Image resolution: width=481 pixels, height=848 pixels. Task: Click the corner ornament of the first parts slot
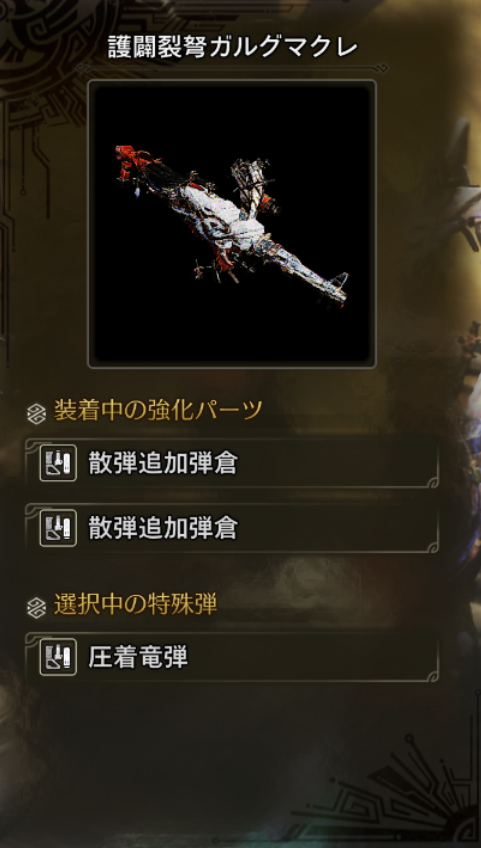coord(431,481)
